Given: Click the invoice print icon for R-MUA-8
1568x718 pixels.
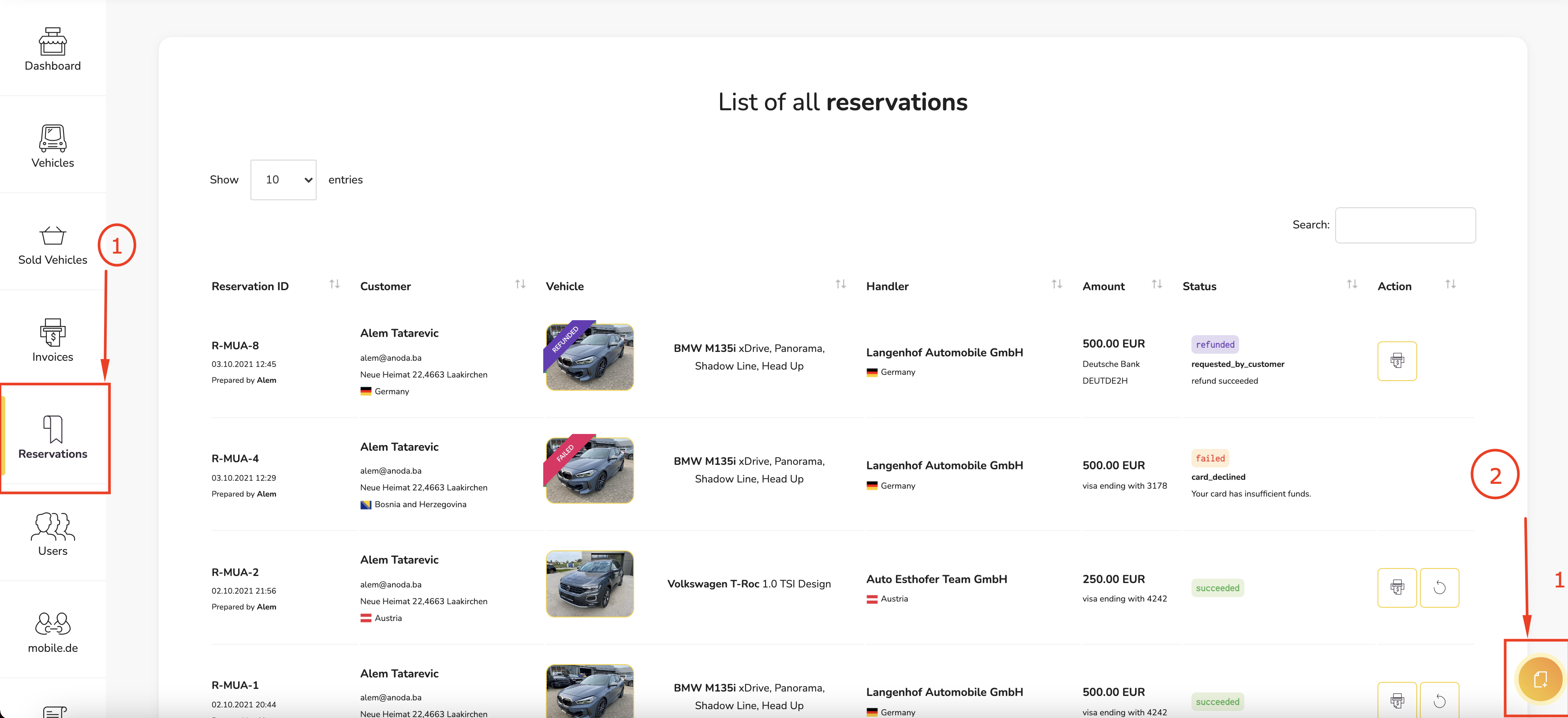Looking at the screenshot, I should coord(1396,361).
